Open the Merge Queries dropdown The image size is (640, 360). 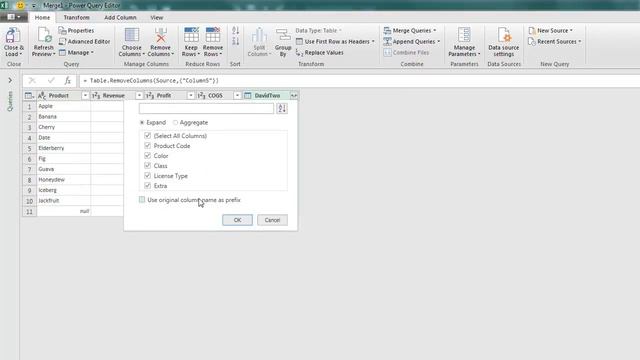click(x=410, y=31)
